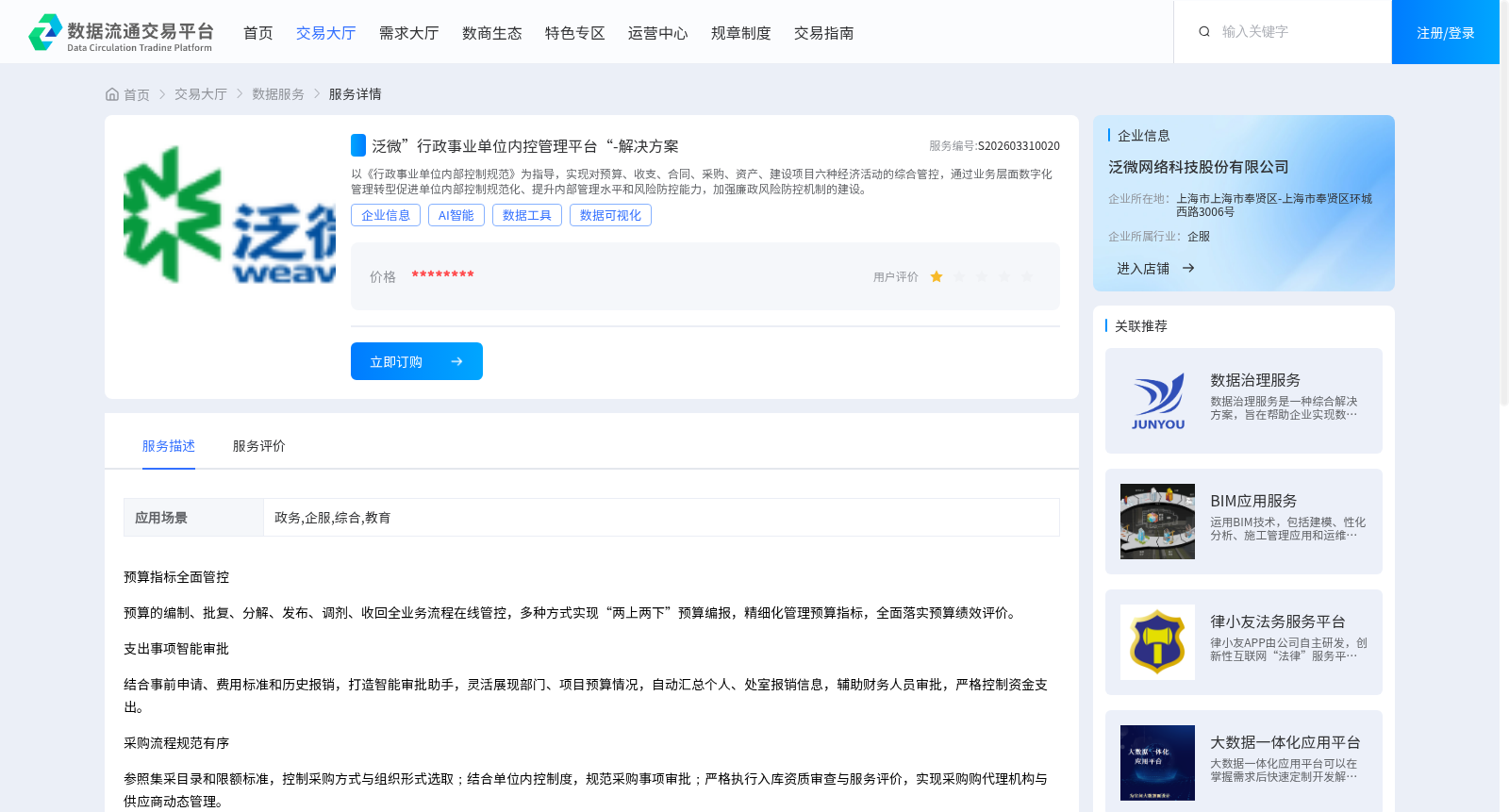Click the search magnifier icon
The height and width of the screenshot is (812, 1509).
click(x=1204, y=32)
